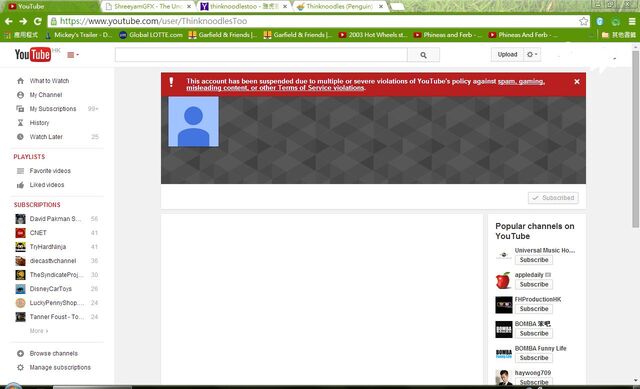Click the YouTube search input field
The image size is (640, 389).
pyautogui.click(x=261, y=55)
